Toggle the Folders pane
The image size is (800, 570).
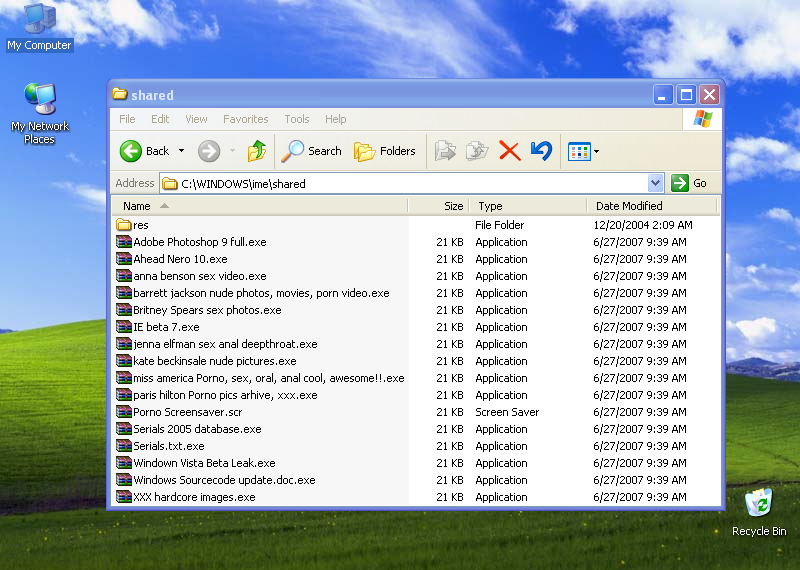pyautogui.click(x=385, y=151)
